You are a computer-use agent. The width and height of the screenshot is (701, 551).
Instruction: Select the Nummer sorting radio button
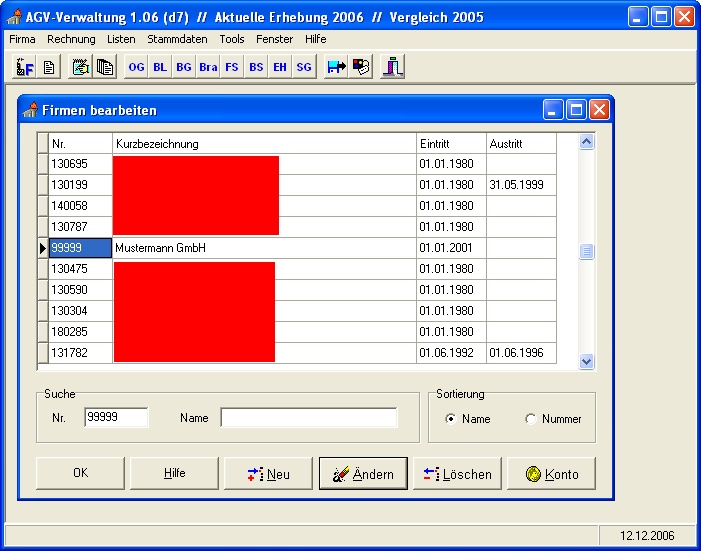coord(530,419)
